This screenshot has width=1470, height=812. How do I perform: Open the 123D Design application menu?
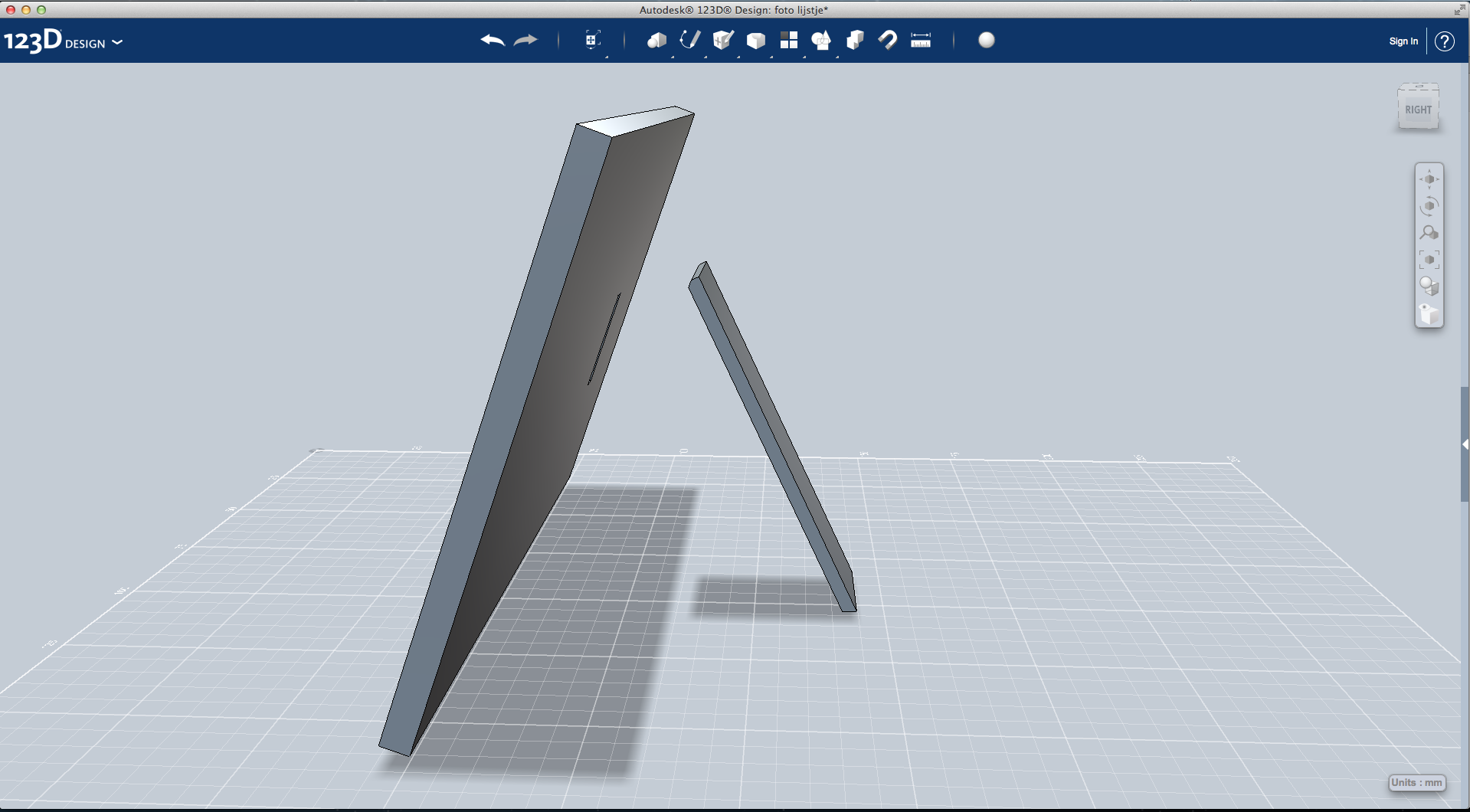(x=63, y=41)
